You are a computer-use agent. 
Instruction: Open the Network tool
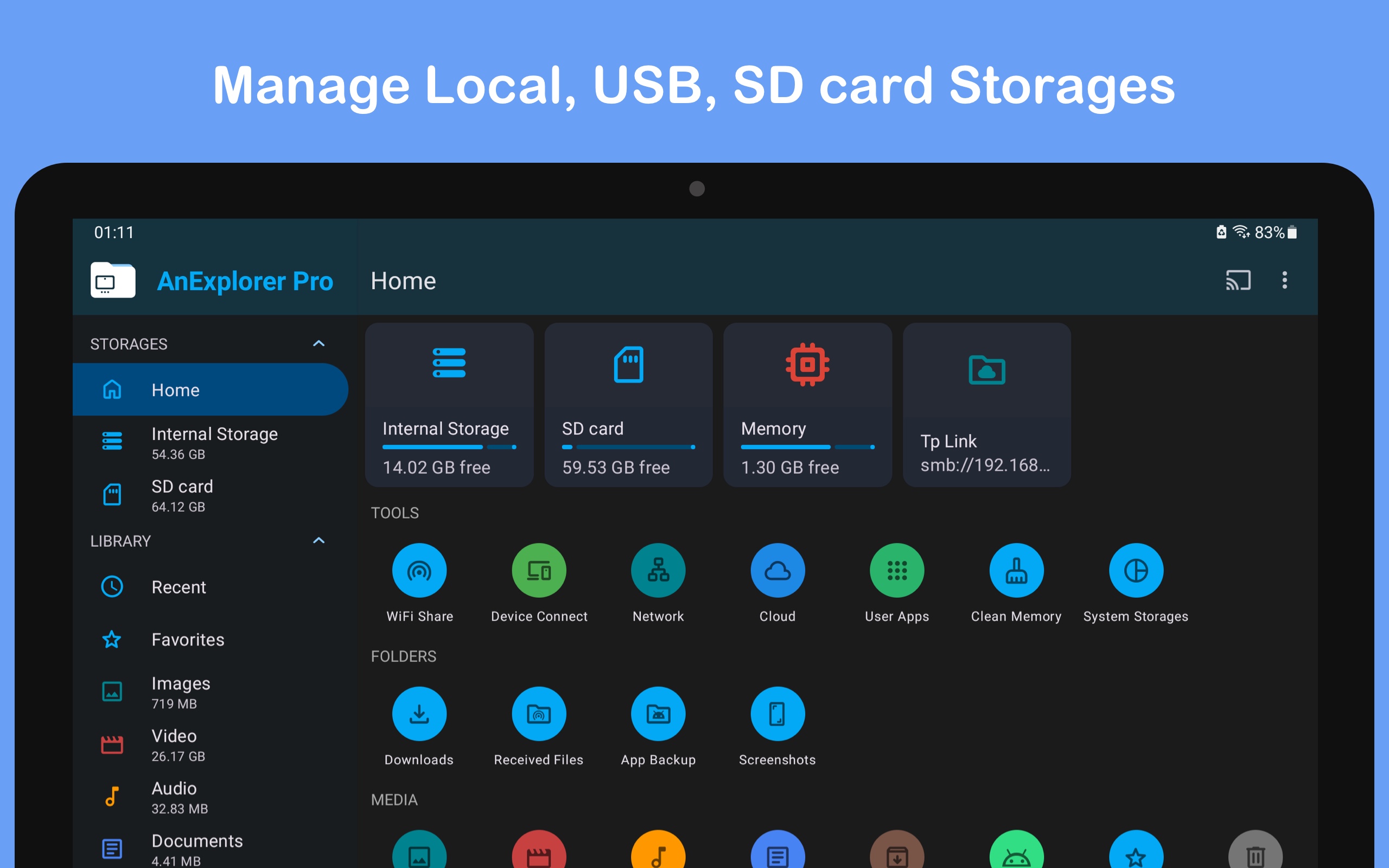(x=658, y=570)
